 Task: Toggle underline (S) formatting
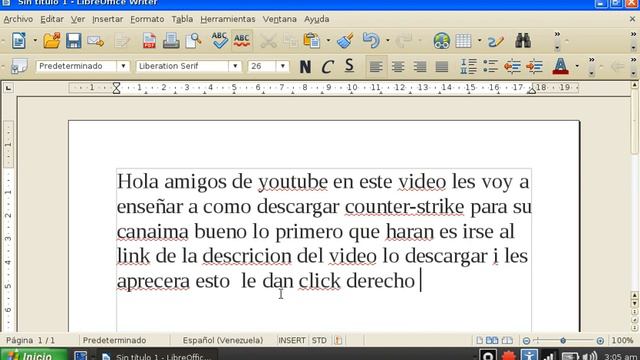point(349,66)
